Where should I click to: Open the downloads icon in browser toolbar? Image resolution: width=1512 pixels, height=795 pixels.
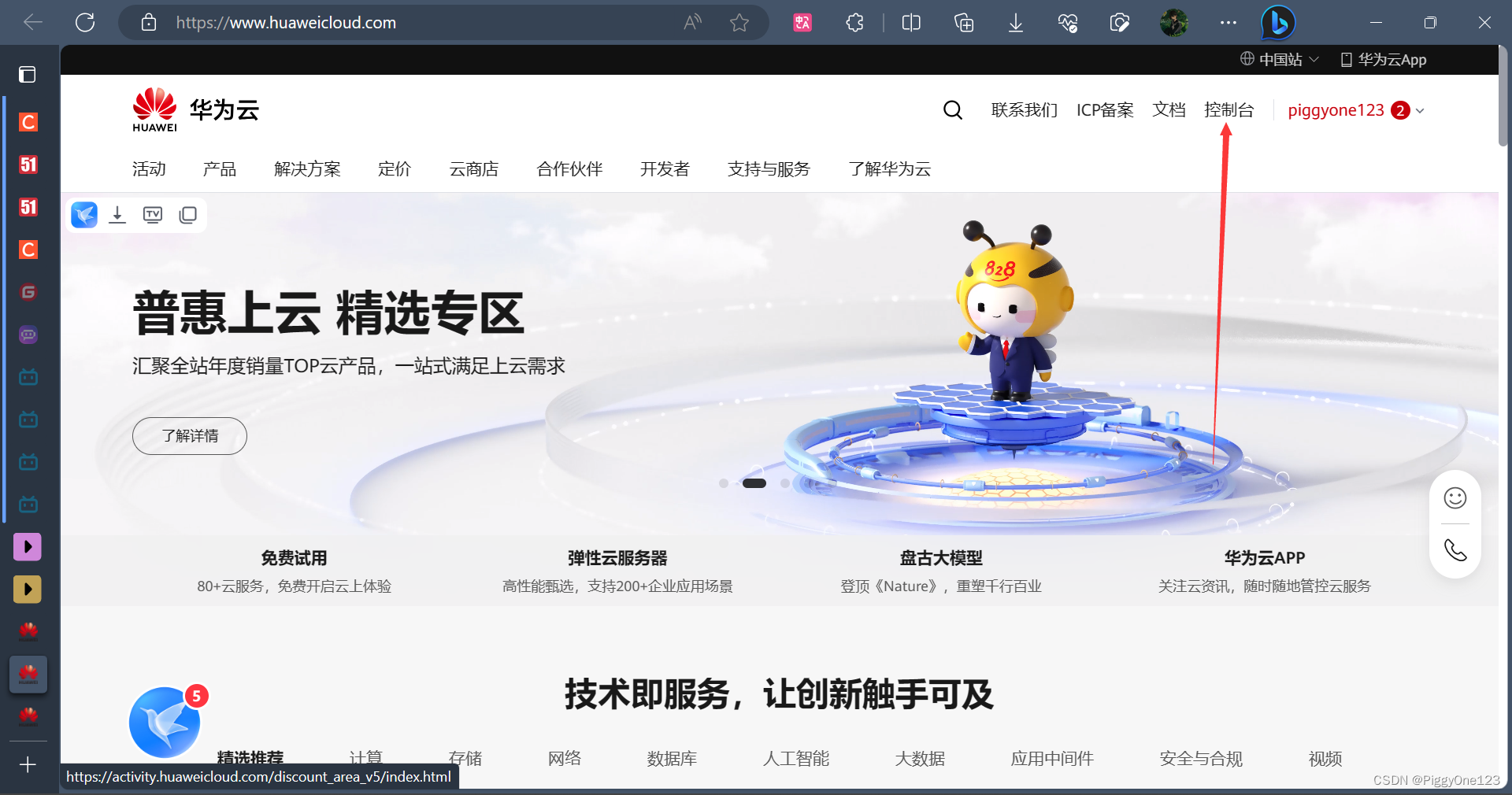(x=1016, y=23)
